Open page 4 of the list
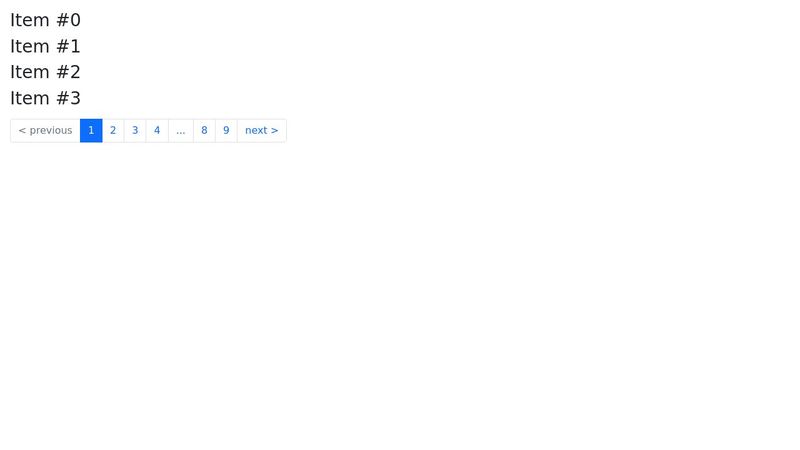This screenshot has height=450, width=800. click(x=157, y=131)
